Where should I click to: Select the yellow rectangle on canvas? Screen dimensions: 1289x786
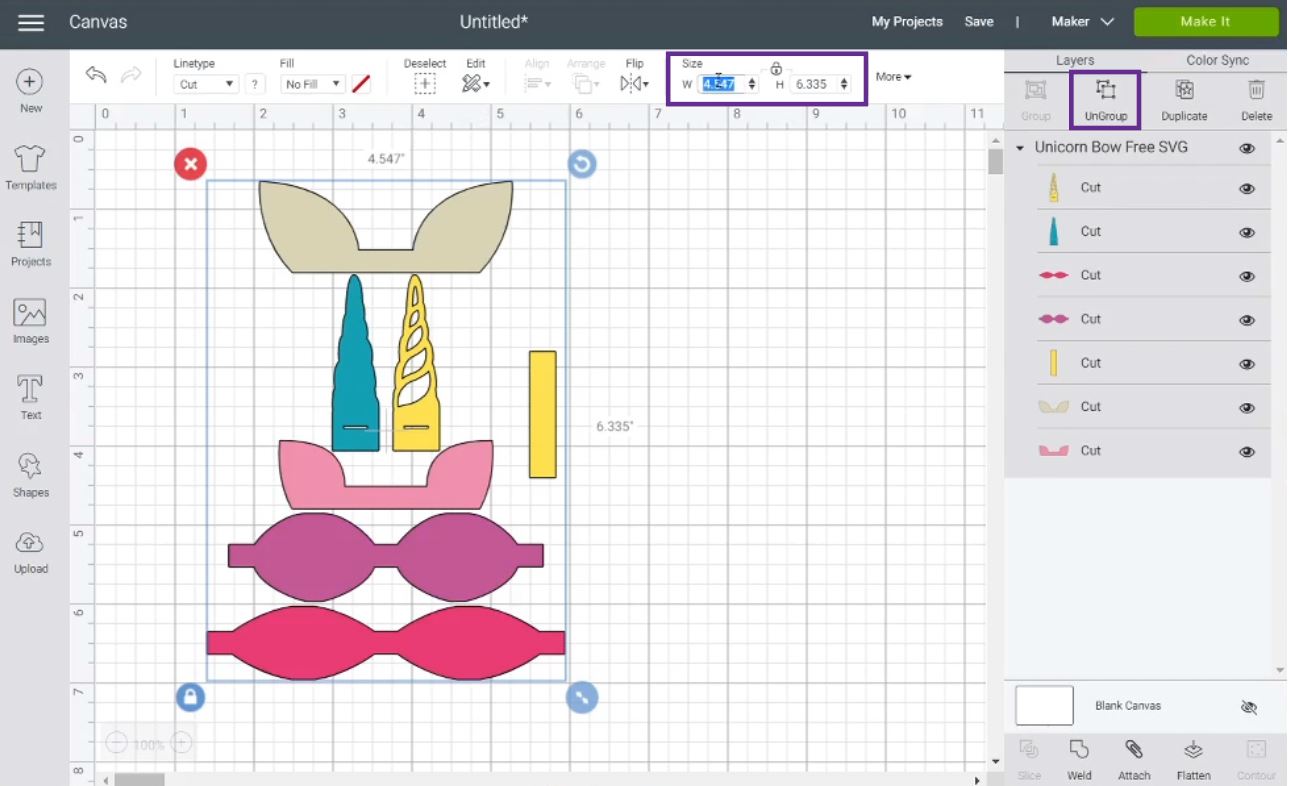[542, 414]
